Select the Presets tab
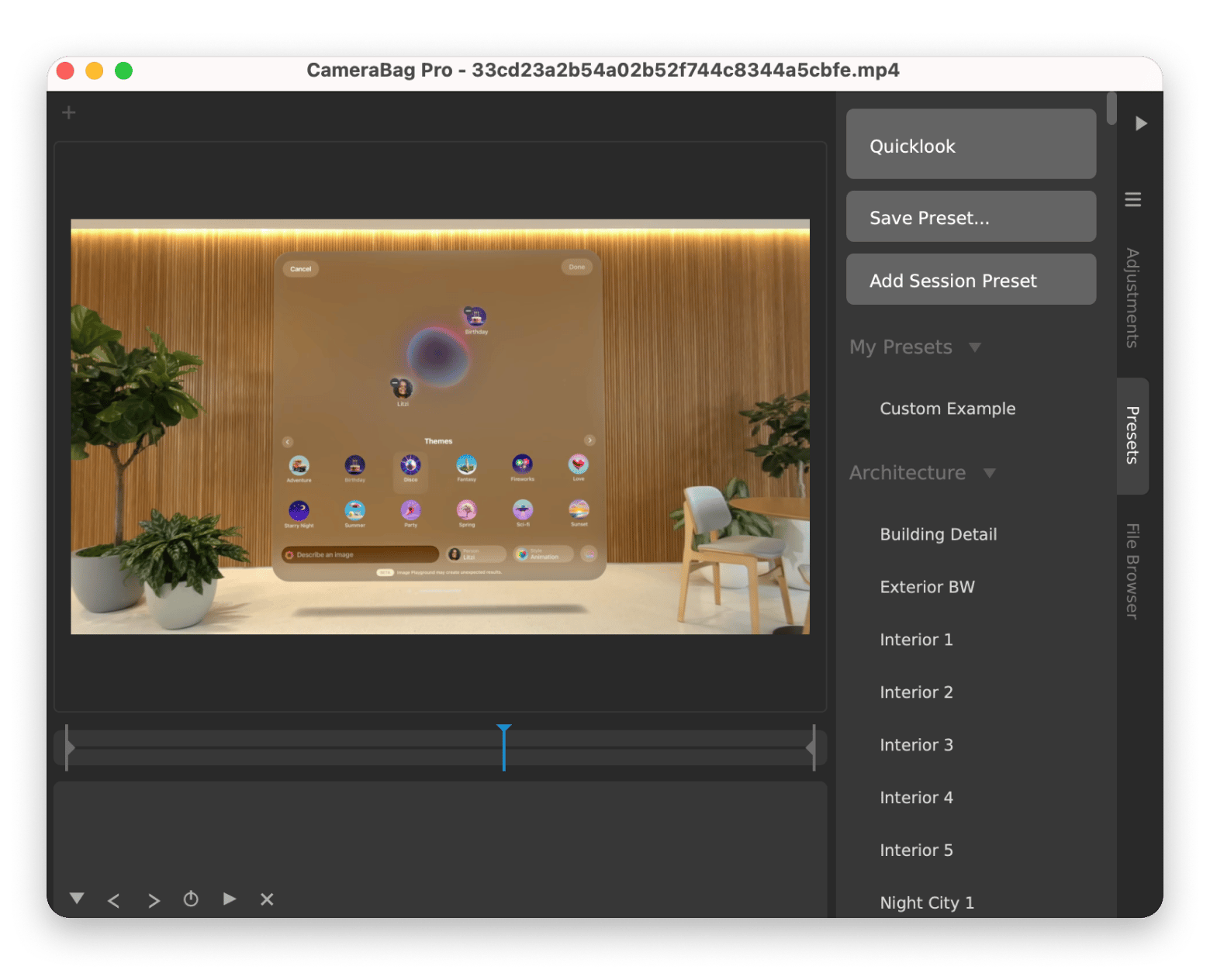This screenshot has width=1210, height=980. pyautogui.click(x=1132, y=436)
